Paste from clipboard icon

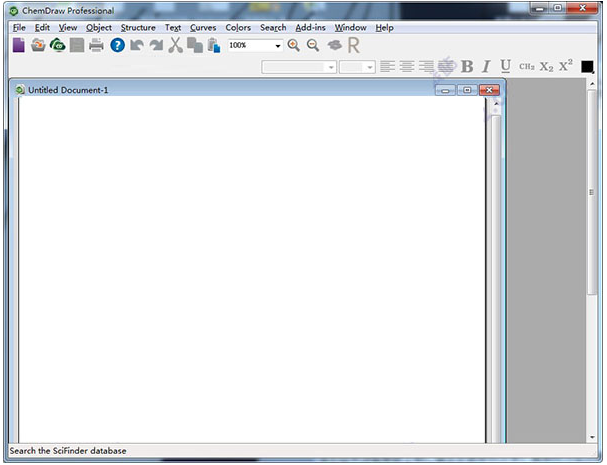point(214,45)
